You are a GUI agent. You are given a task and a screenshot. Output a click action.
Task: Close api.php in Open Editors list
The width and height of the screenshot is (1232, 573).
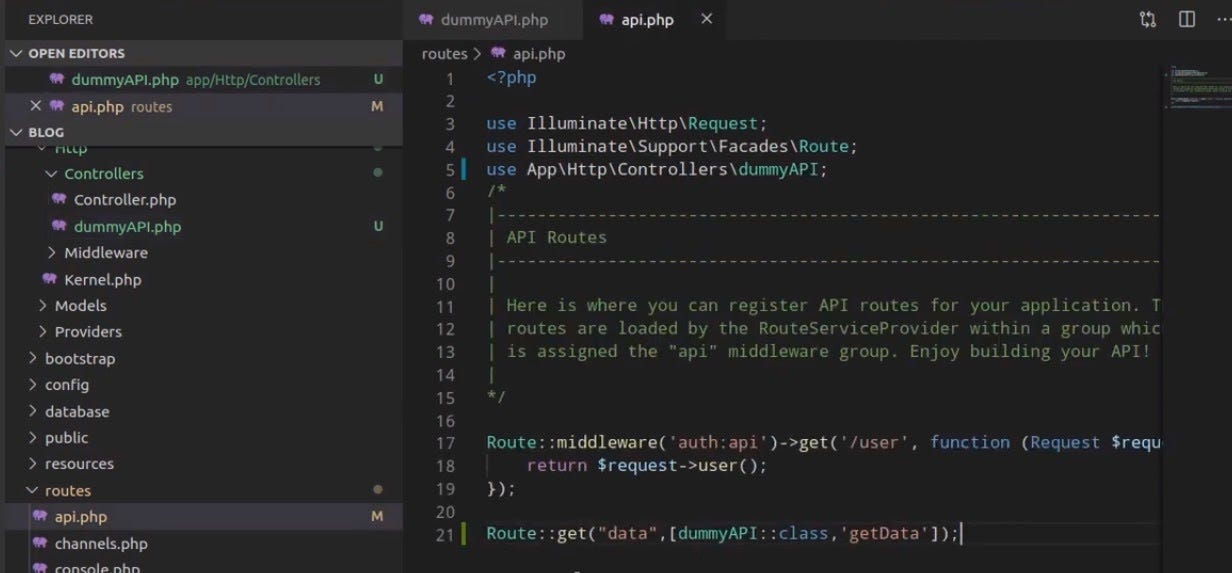36,106
